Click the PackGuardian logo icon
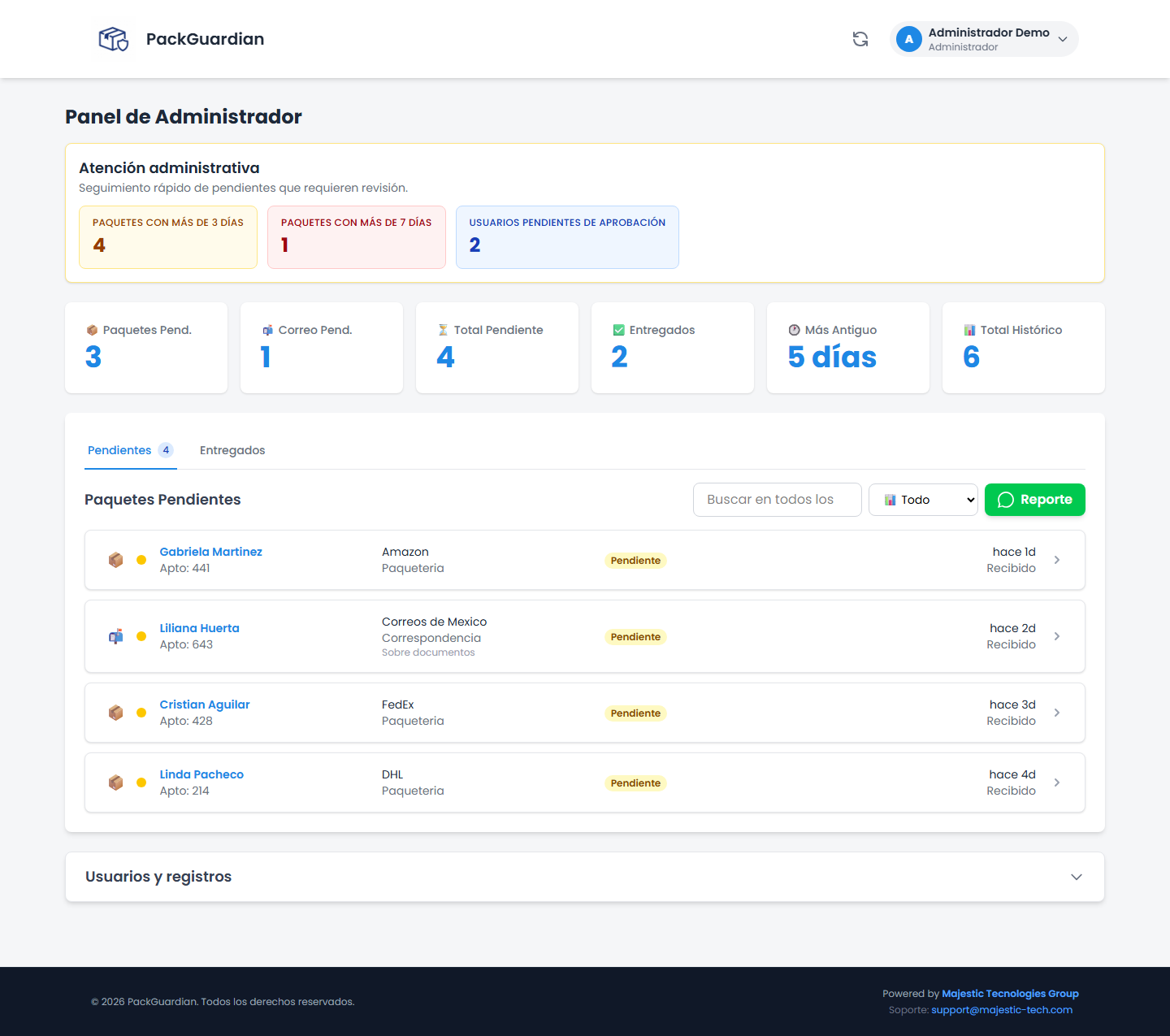Viewport: 1170px width, 1036px height. click(114, 38)
